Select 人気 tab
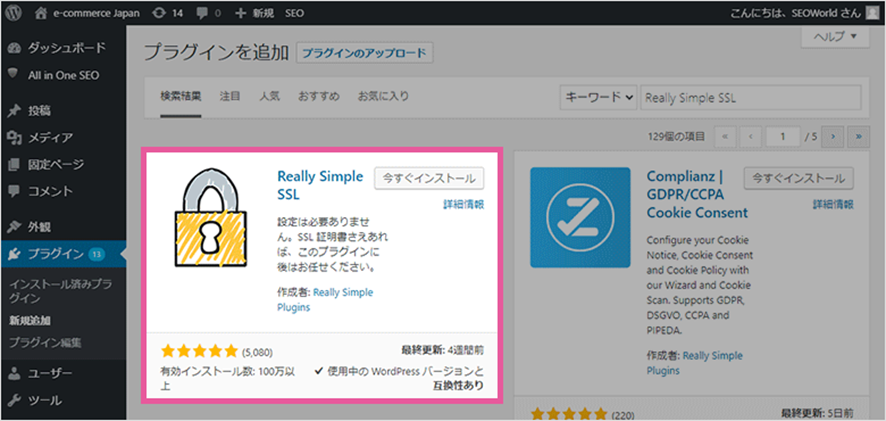Viewport: 886px width, 421px height. [x=269, y=96]
